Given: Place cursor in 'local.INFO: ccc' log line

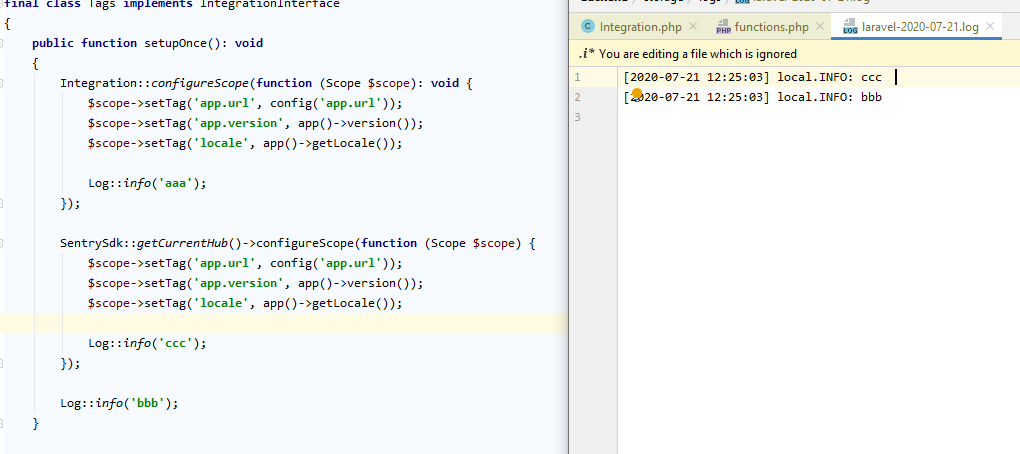Looking at the screenshot, I should 829,77.
